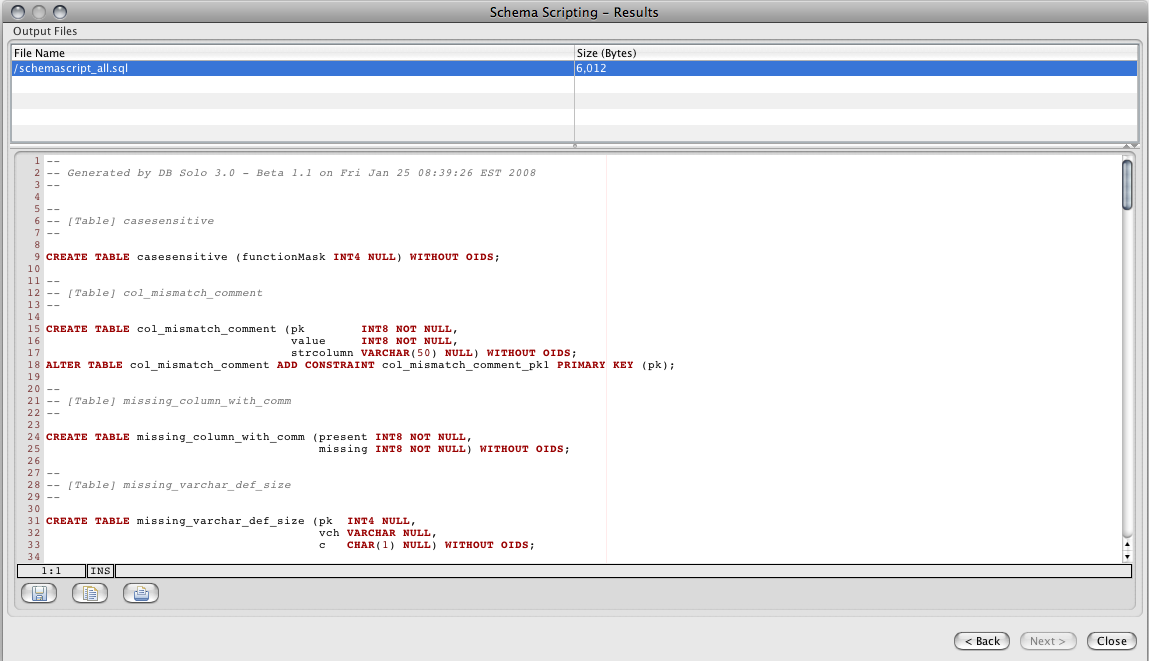This screenshot has width=1149, height=661.
Task: Click the Next > button
Action: click(1048, 641)
